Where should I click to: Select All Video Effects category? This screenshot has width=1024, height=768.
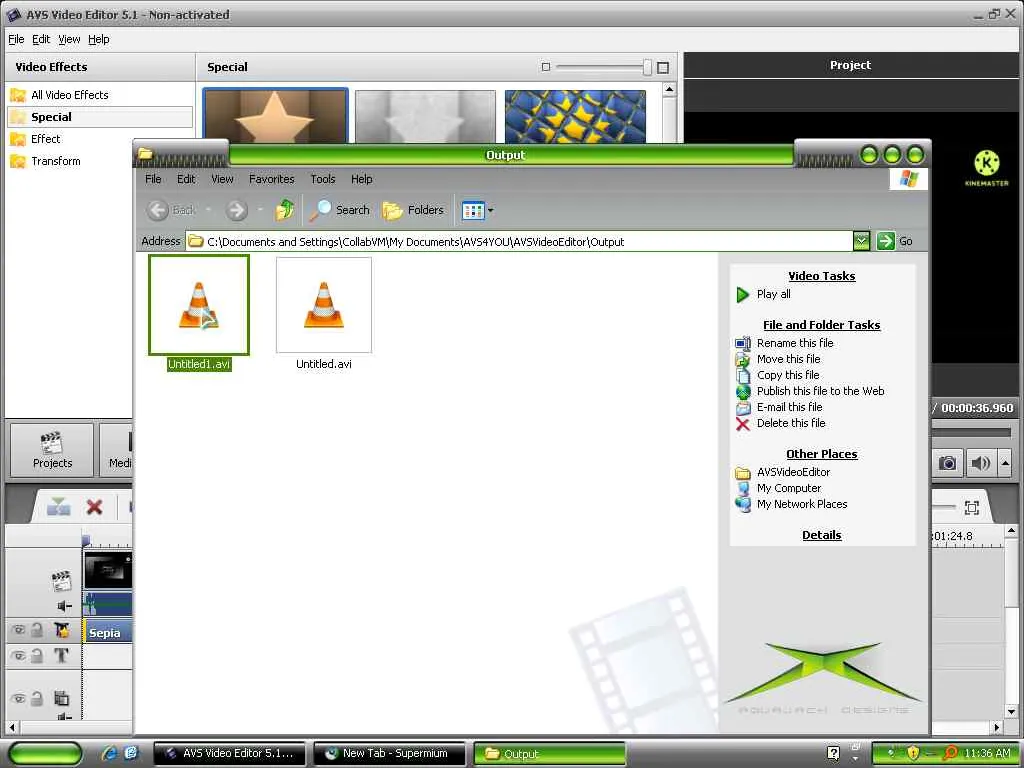coord(69,95)
